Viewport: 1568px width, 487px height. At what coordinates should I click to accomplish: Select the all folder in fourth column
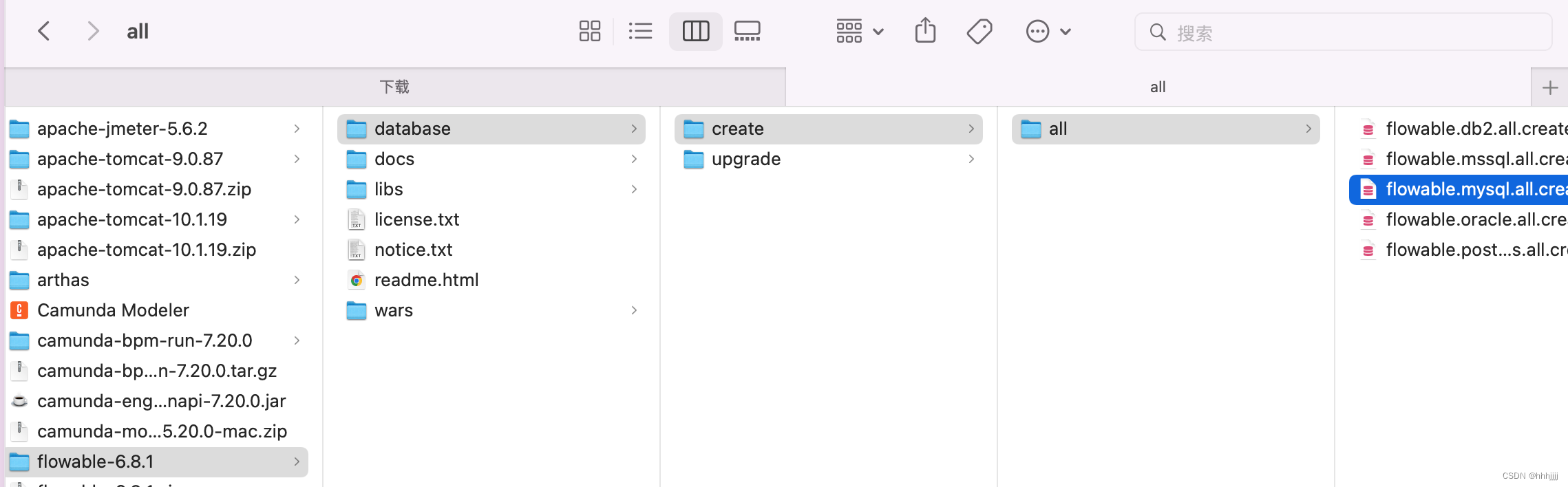coord(1166,129)
